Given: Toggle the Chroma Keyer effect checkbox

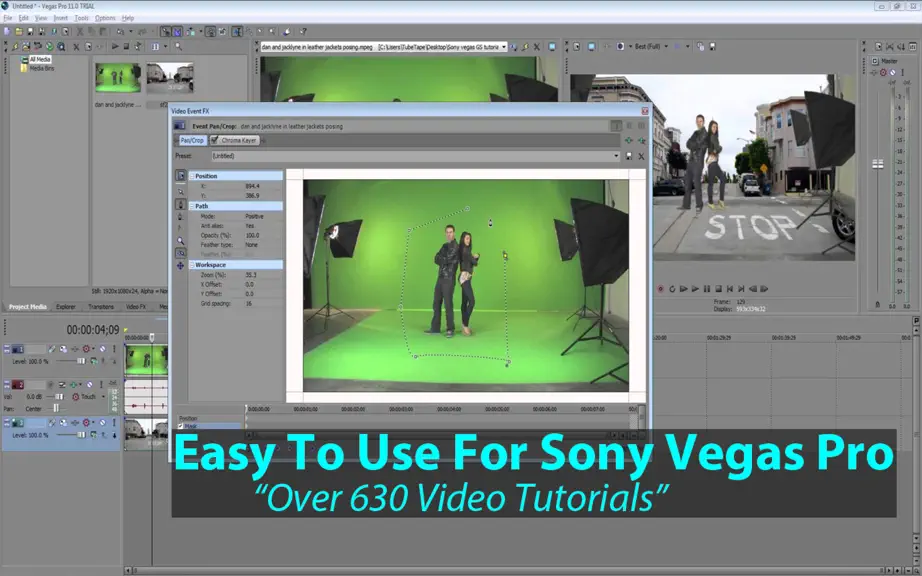Looking at the screenshot, I should 215,140.
